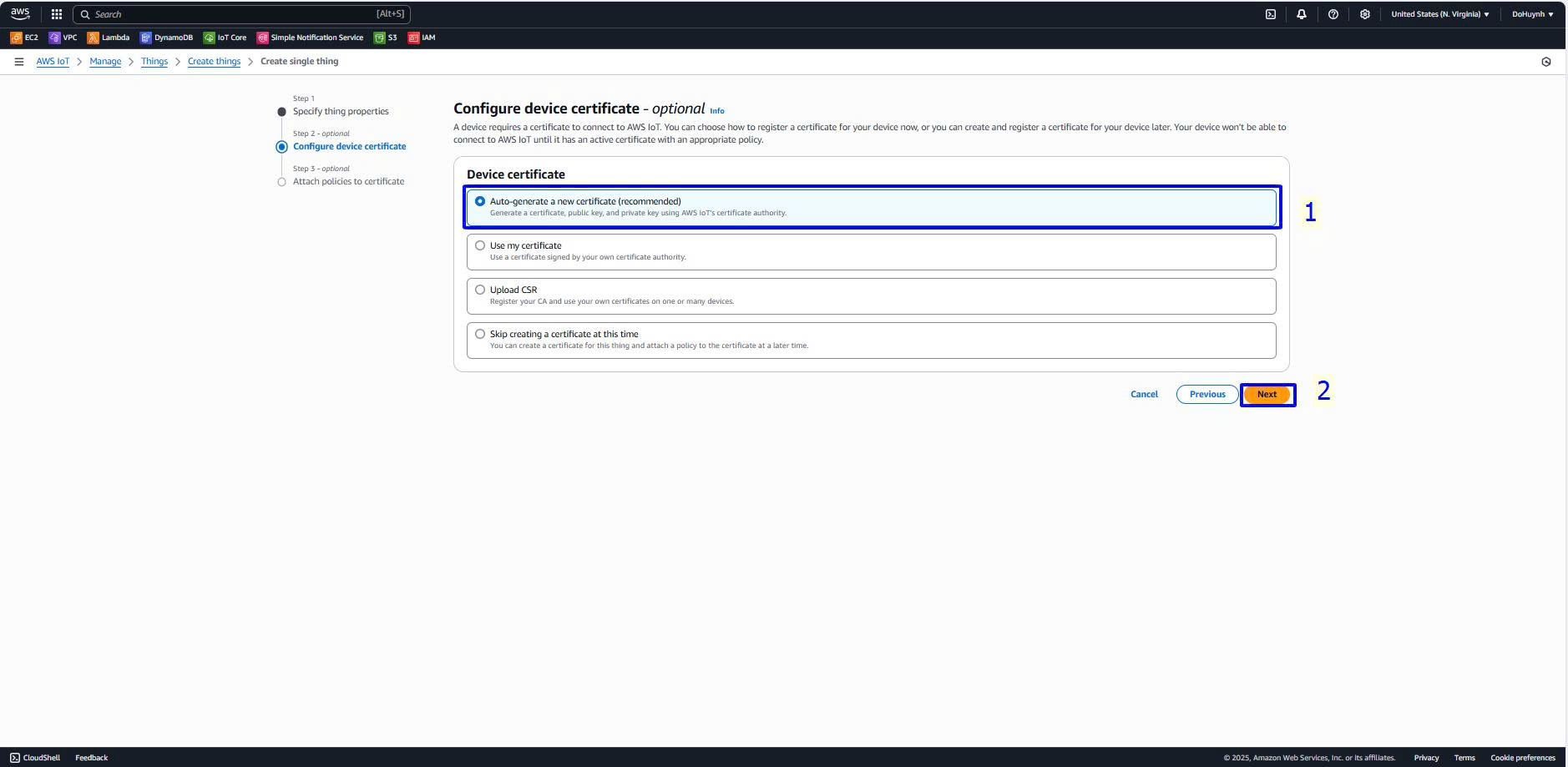Open the settings gear in the top bar
The height and width of the screenshot is (767, 1568).
pos(1364,14)
